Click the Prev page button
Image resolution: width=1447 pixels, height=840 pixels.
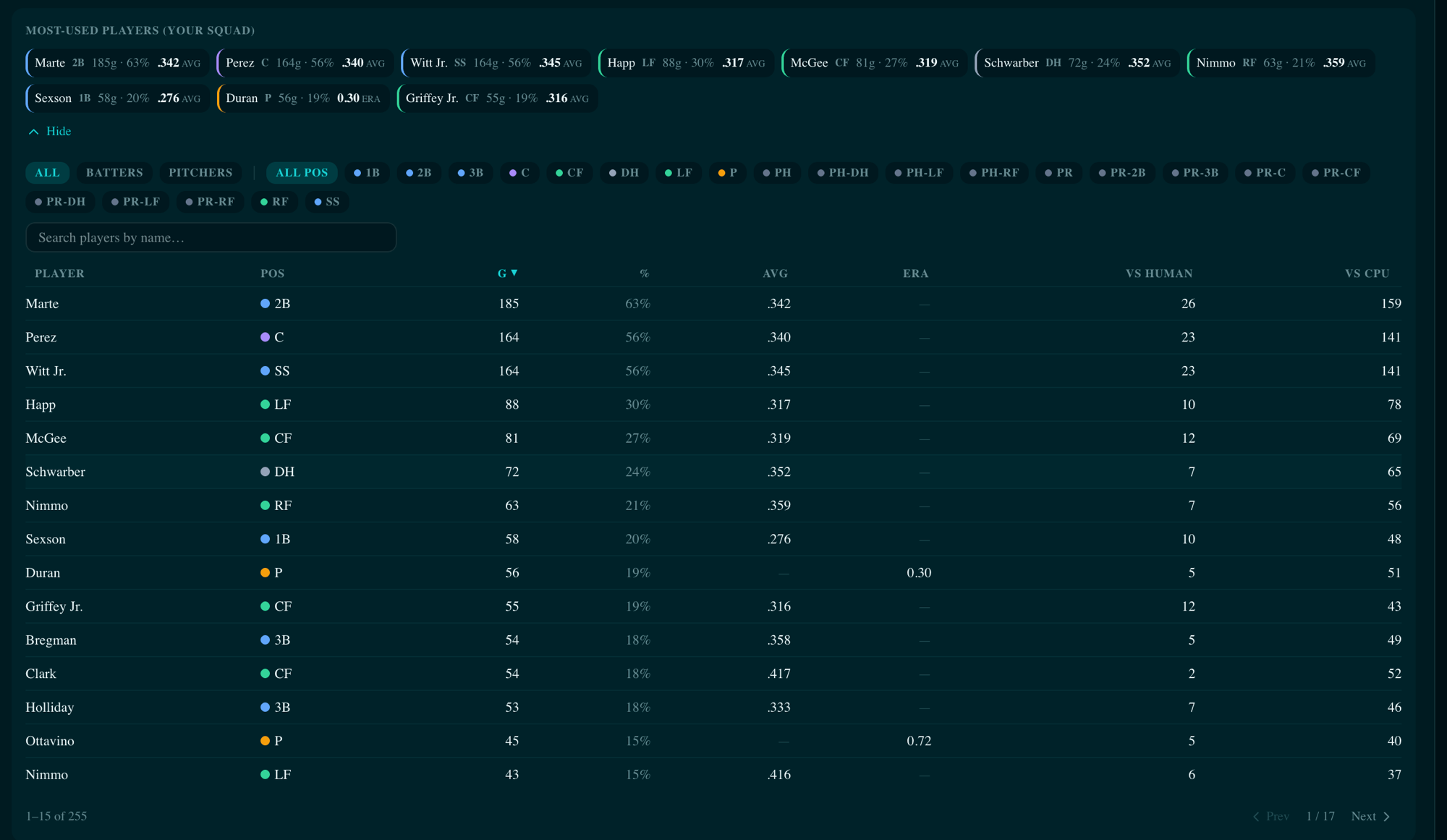click(x=1271, y=815)
